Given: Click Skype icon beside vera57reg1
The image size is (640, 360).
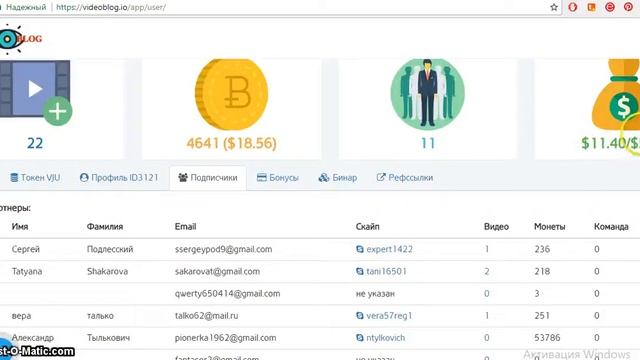Looking at the screenshot, I should [360, 316].
